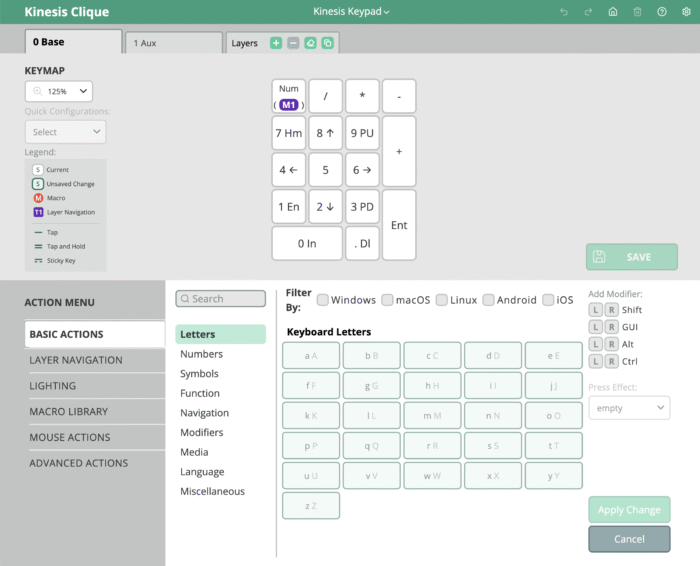Image resolution: width=700 pixels, height=566 pixels.
Task: Open the help question mark icon
Action: (662, 12)
